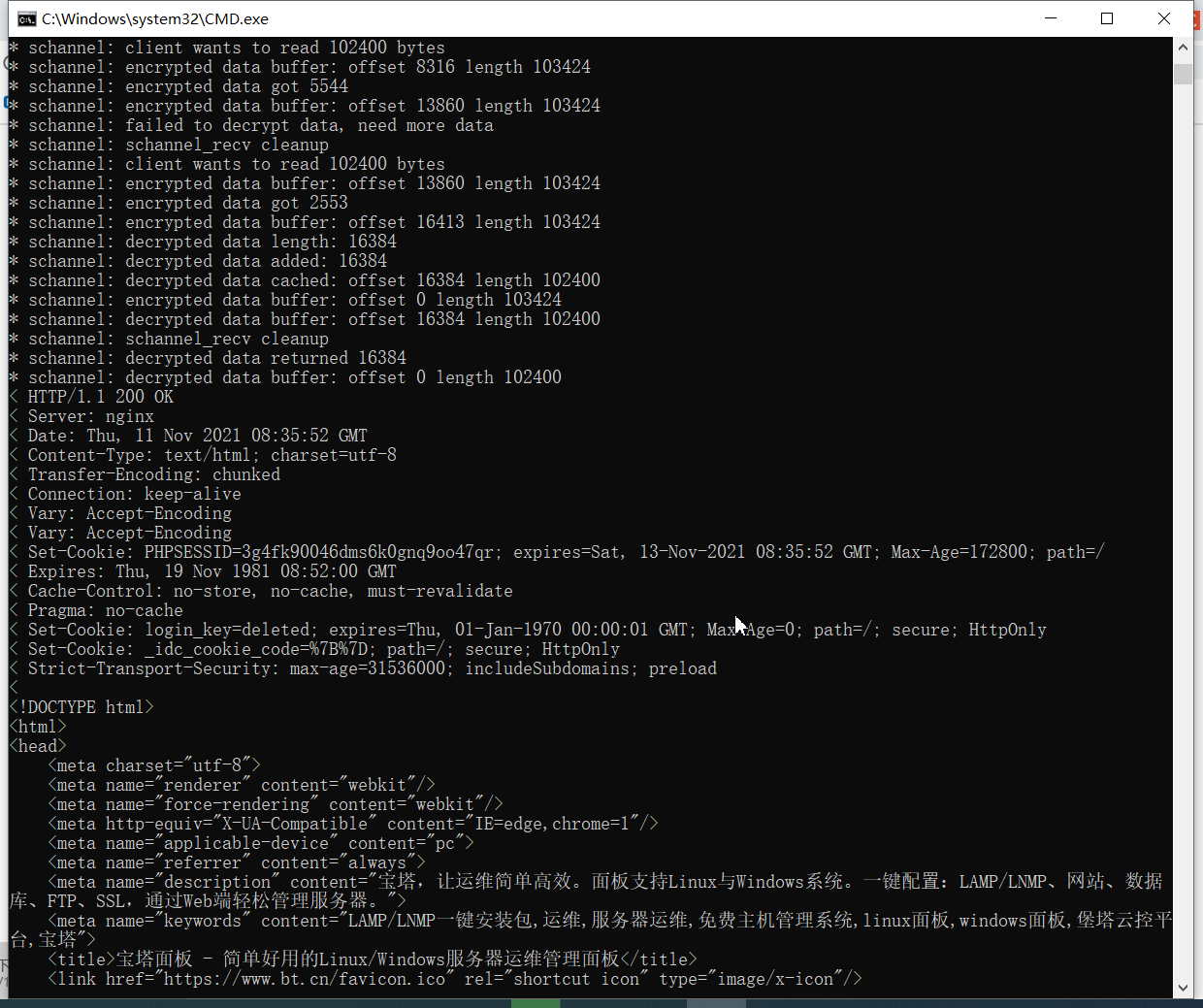
Task: Click the 'Date: Thu, 11 Nov 2021' line
Action: coord(188,436)
